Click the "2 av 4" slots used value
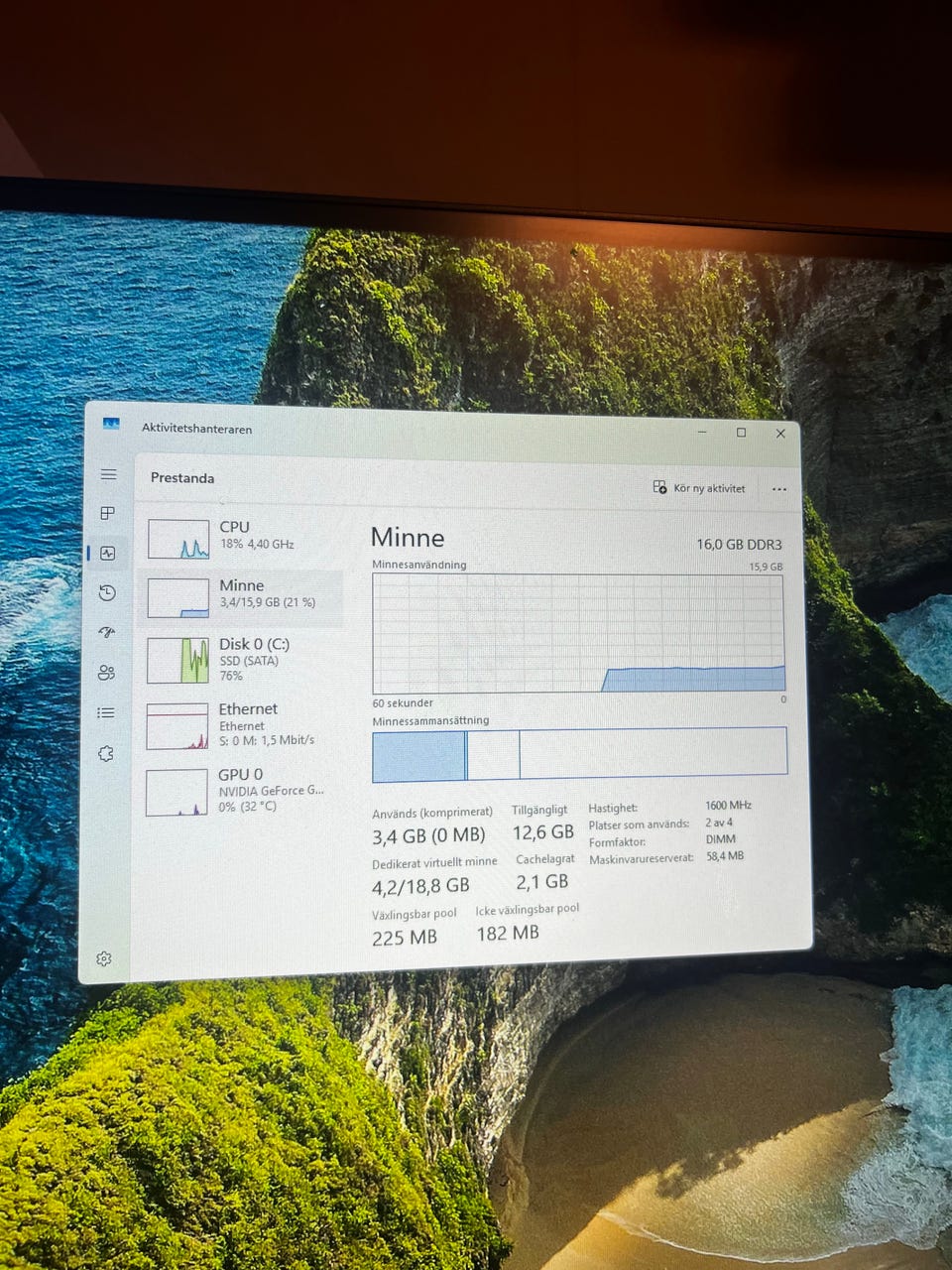This screenshot has height=1270, width=952. pyautogui.click(x=719, y=823)
